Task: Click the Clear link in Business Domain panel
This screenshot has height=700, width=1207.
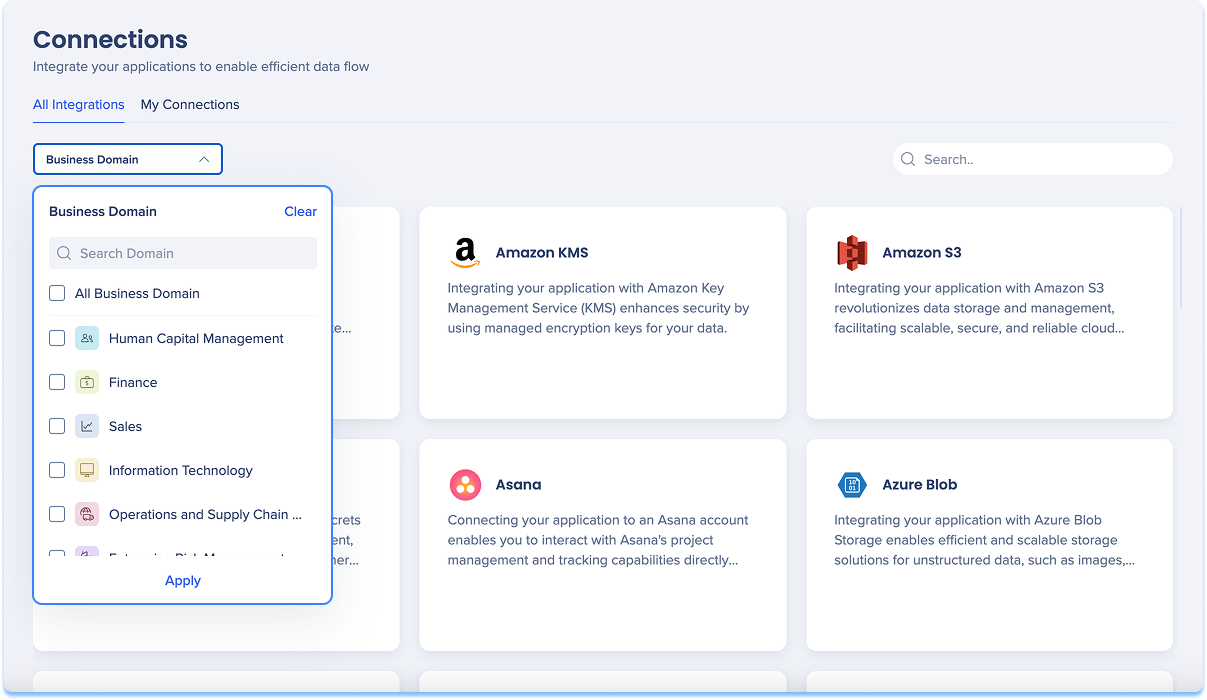Action: point(300,211)
